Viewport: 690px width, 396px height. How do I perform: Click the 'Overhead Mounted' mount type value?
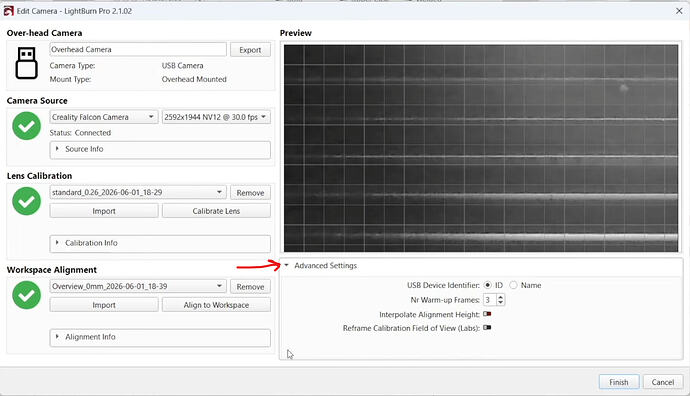(x=194, y=79)
